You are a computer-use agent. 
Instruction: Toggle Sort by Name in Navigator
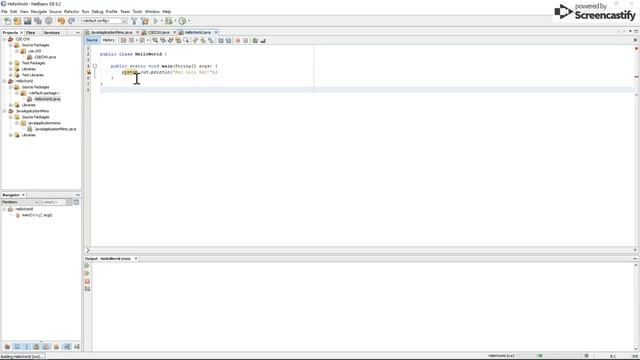tap(67, 347)
